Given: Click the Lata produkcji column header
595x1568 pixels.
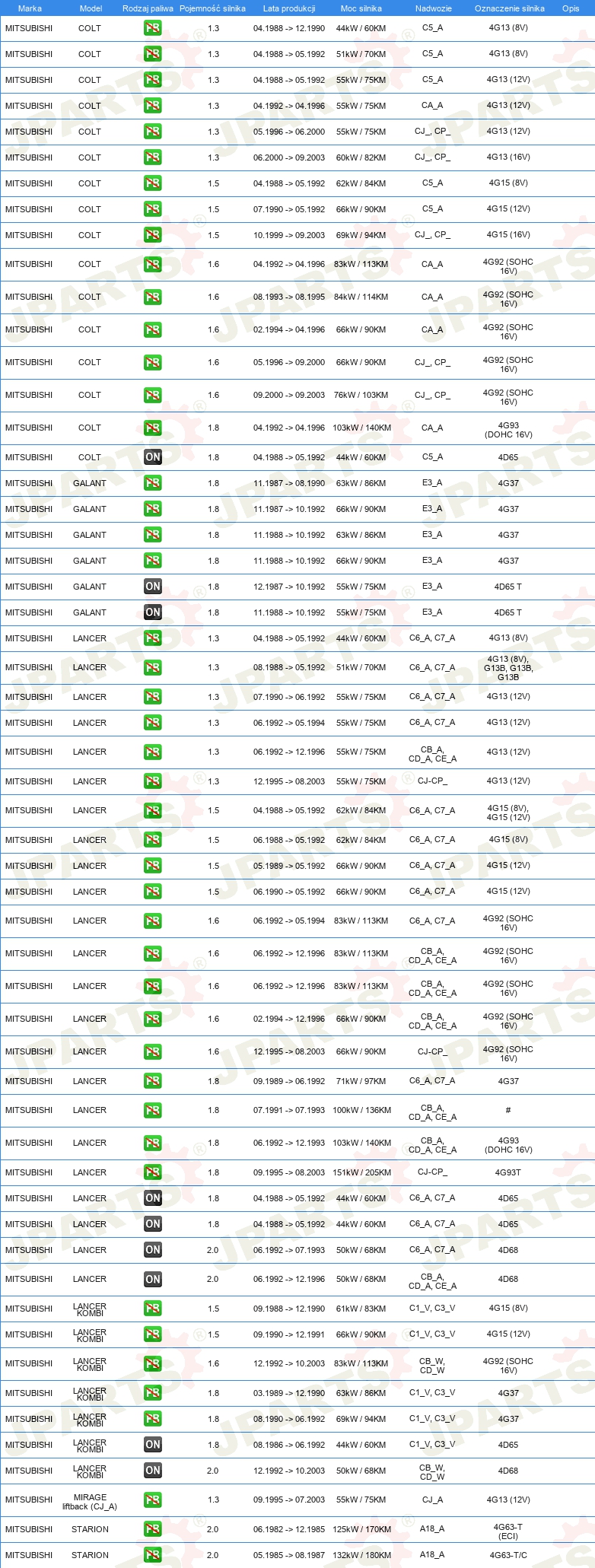Looking at the screenshot, I should [289, 8].
